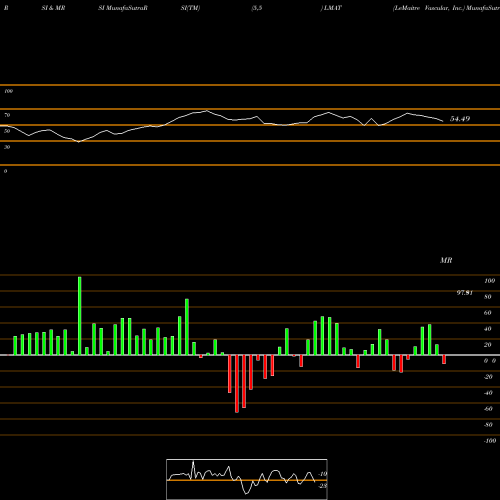
Task: Click the RSI current value 54.49
Action: pyautogui.click(x=460, y=119)
